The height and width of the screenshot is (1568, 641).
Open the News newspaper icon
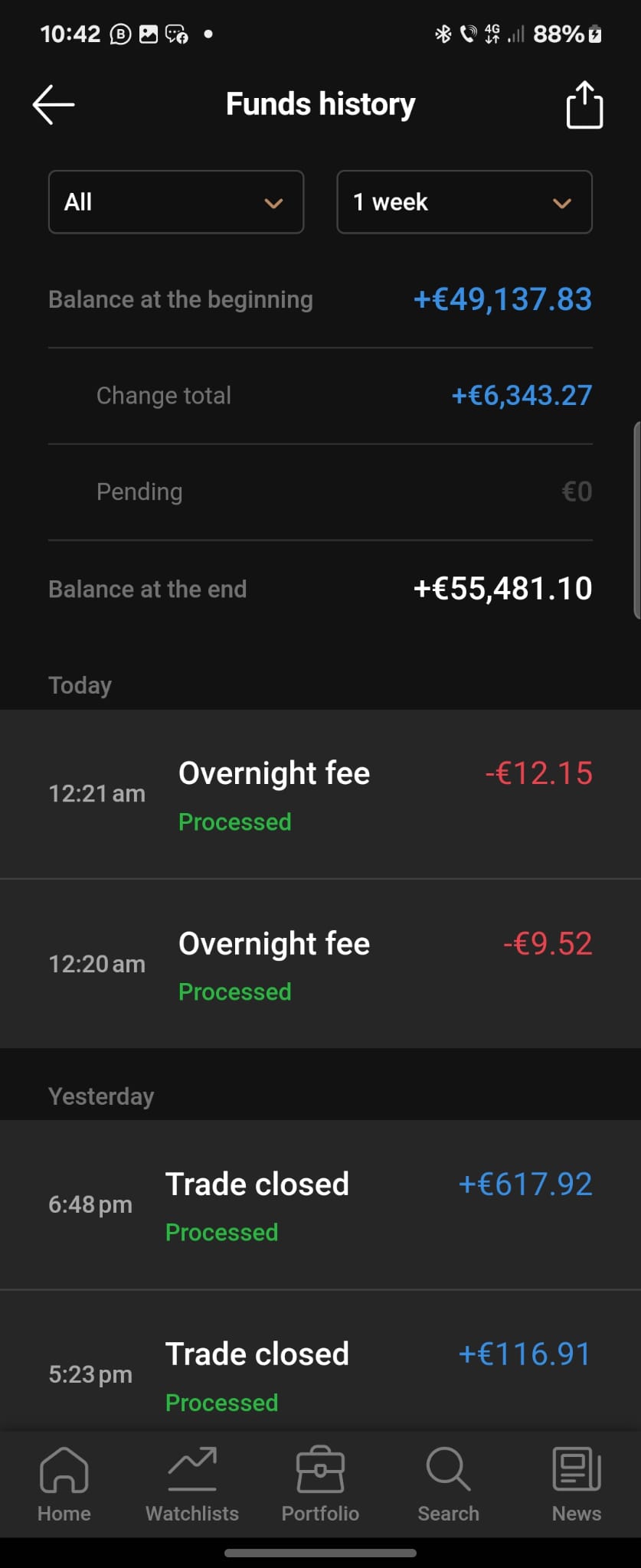(x=577, y=1470)
